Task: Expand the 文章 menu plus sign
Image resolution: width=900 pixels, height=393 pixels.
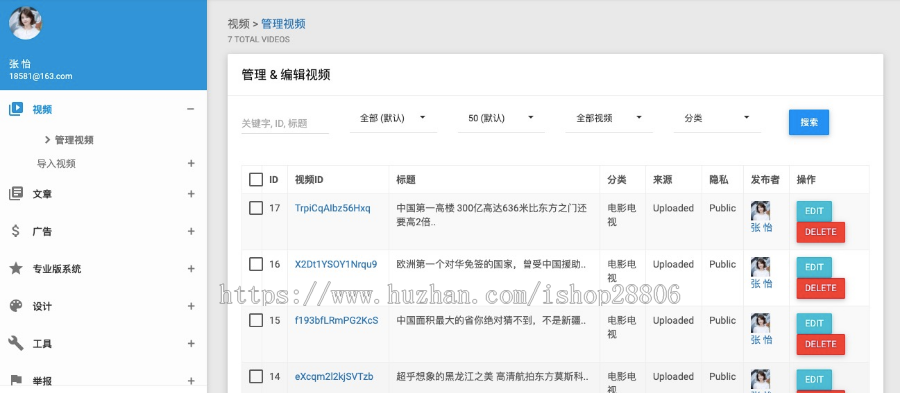Action: tap(191, 194)
